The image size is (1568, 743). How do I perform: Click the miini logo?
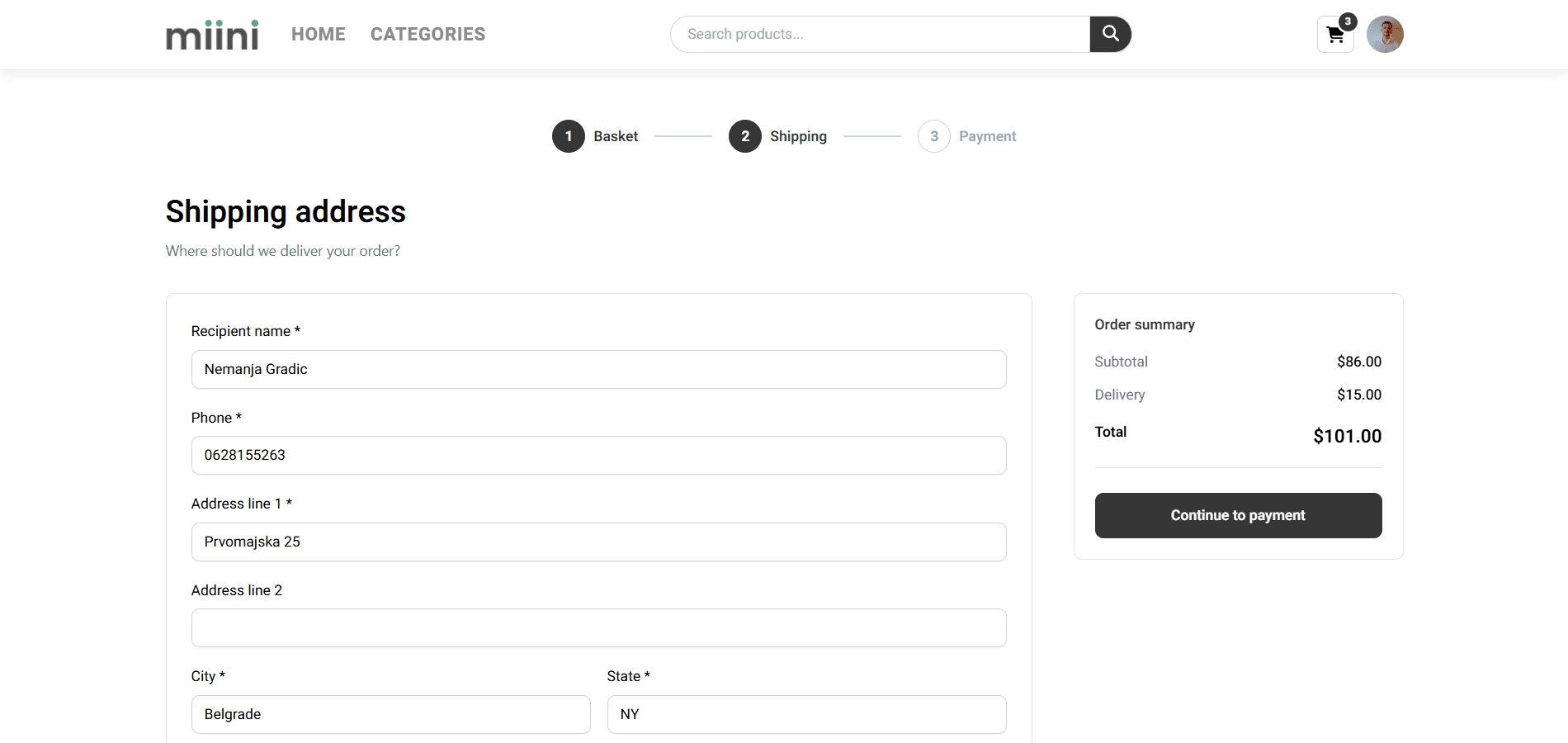tap(212, 35)
